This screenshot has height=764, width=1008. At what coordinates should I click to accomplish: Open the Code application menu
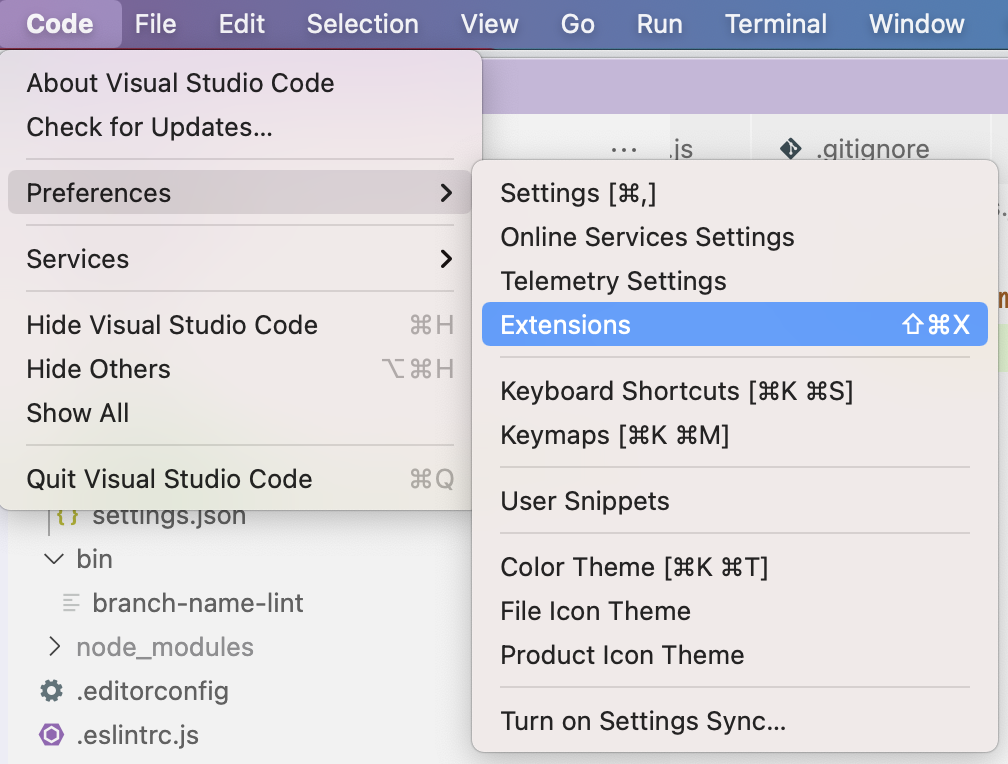60,24
